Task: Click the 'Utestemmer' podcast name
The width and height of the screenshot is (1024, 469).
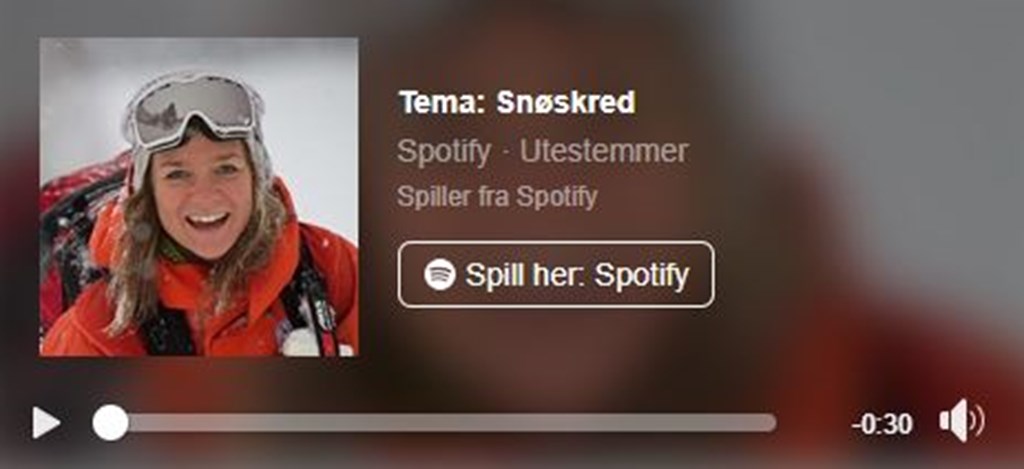Action: 603,152
